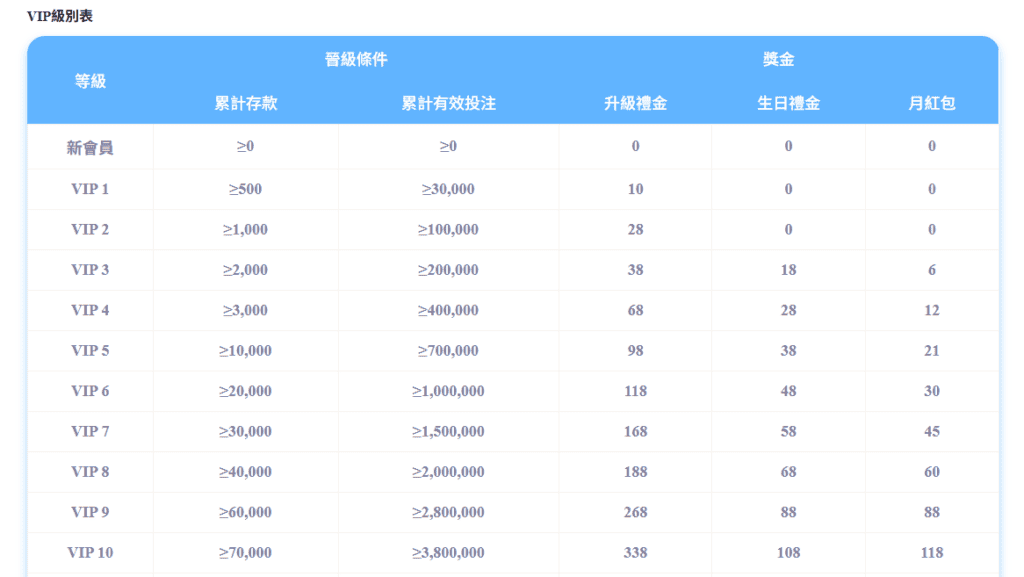
Task: Click the 升級禮金 column header
Action: [x=635, y=103]
